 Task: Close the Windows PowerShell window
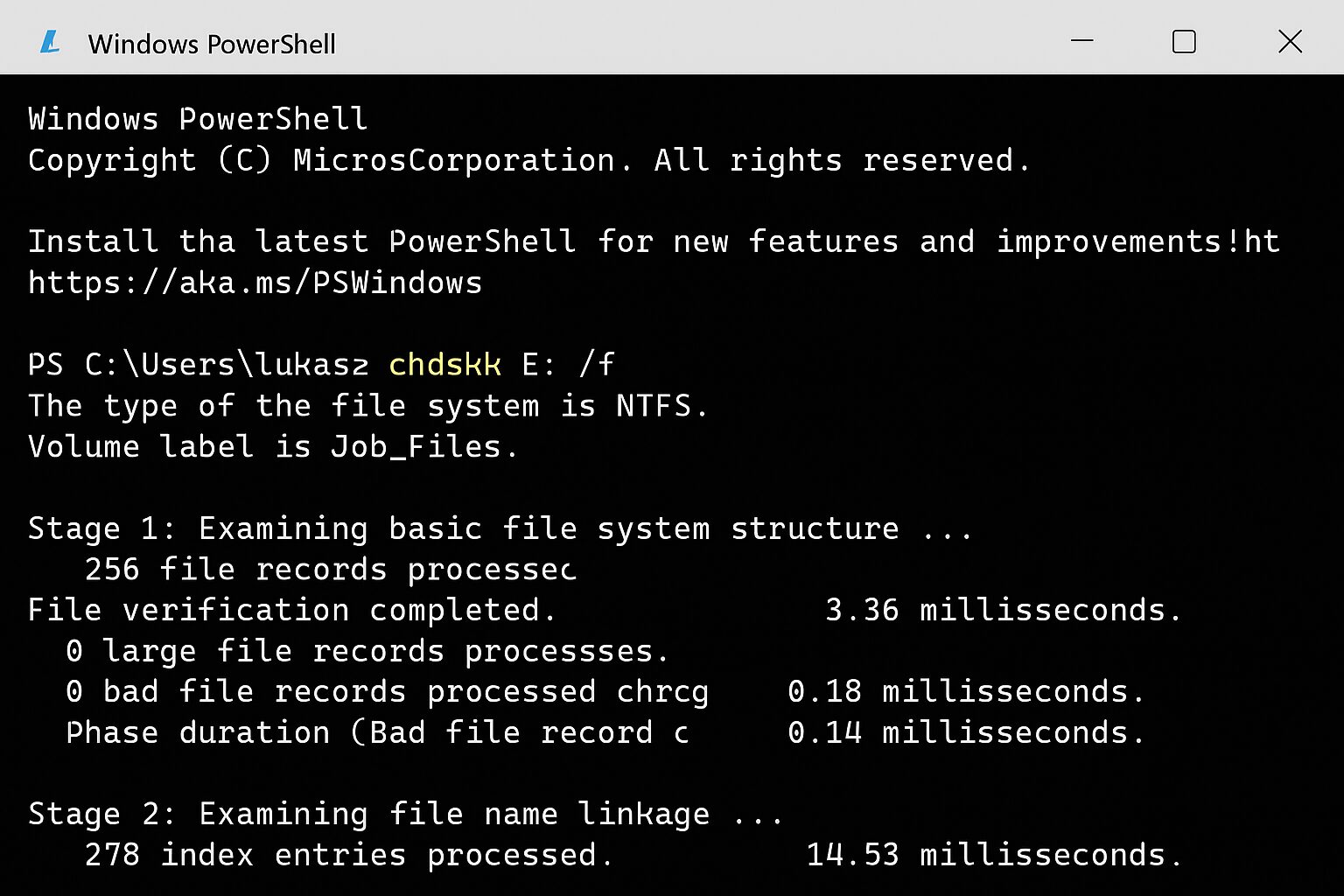1290,41
